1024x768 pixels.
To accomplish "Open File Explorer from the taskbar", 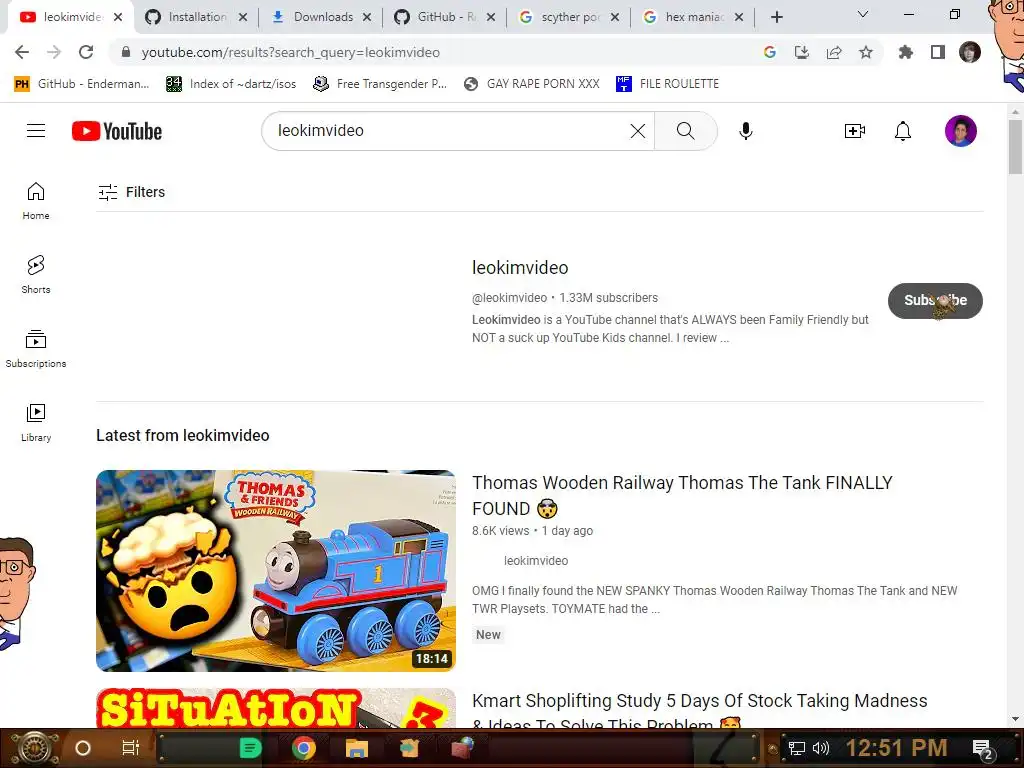I will click(357, 748).
